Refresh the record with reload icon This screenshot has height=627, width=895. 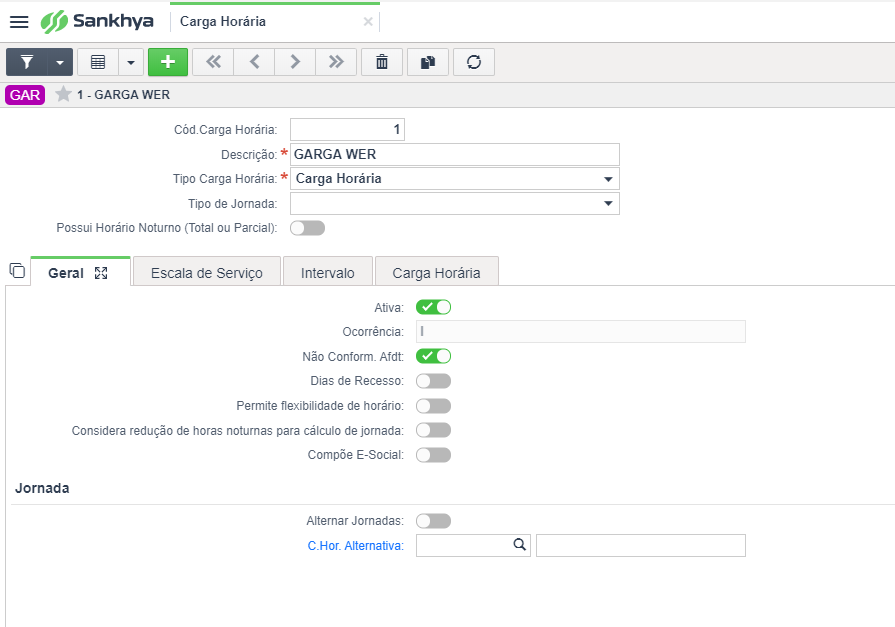[x=474, y=62]
